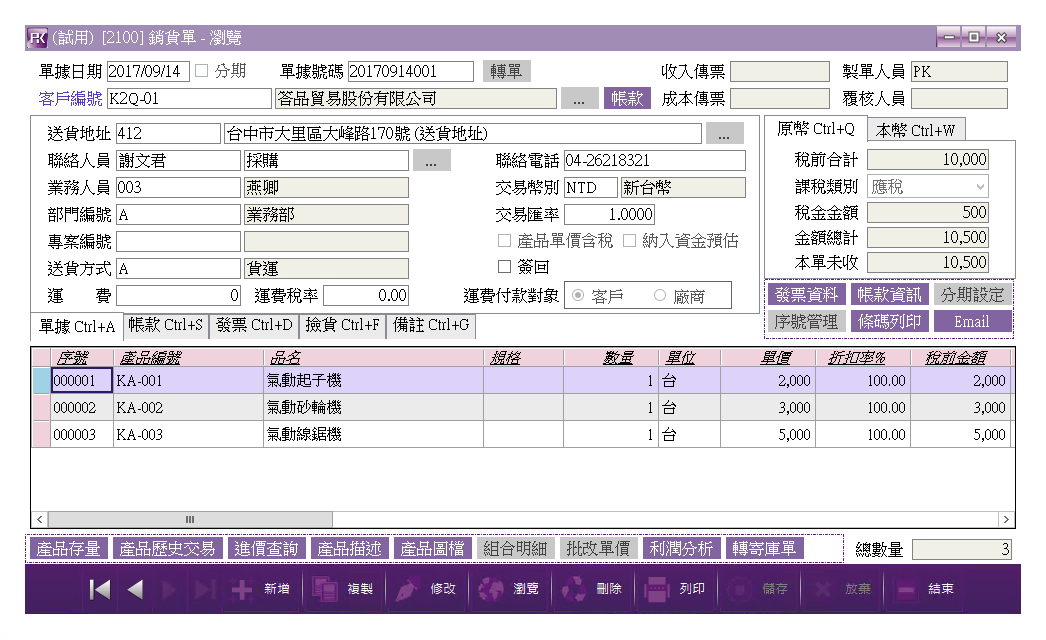Open 產品圖檔
Viewport: 1046px width, 640px height.
click(432, 549)
